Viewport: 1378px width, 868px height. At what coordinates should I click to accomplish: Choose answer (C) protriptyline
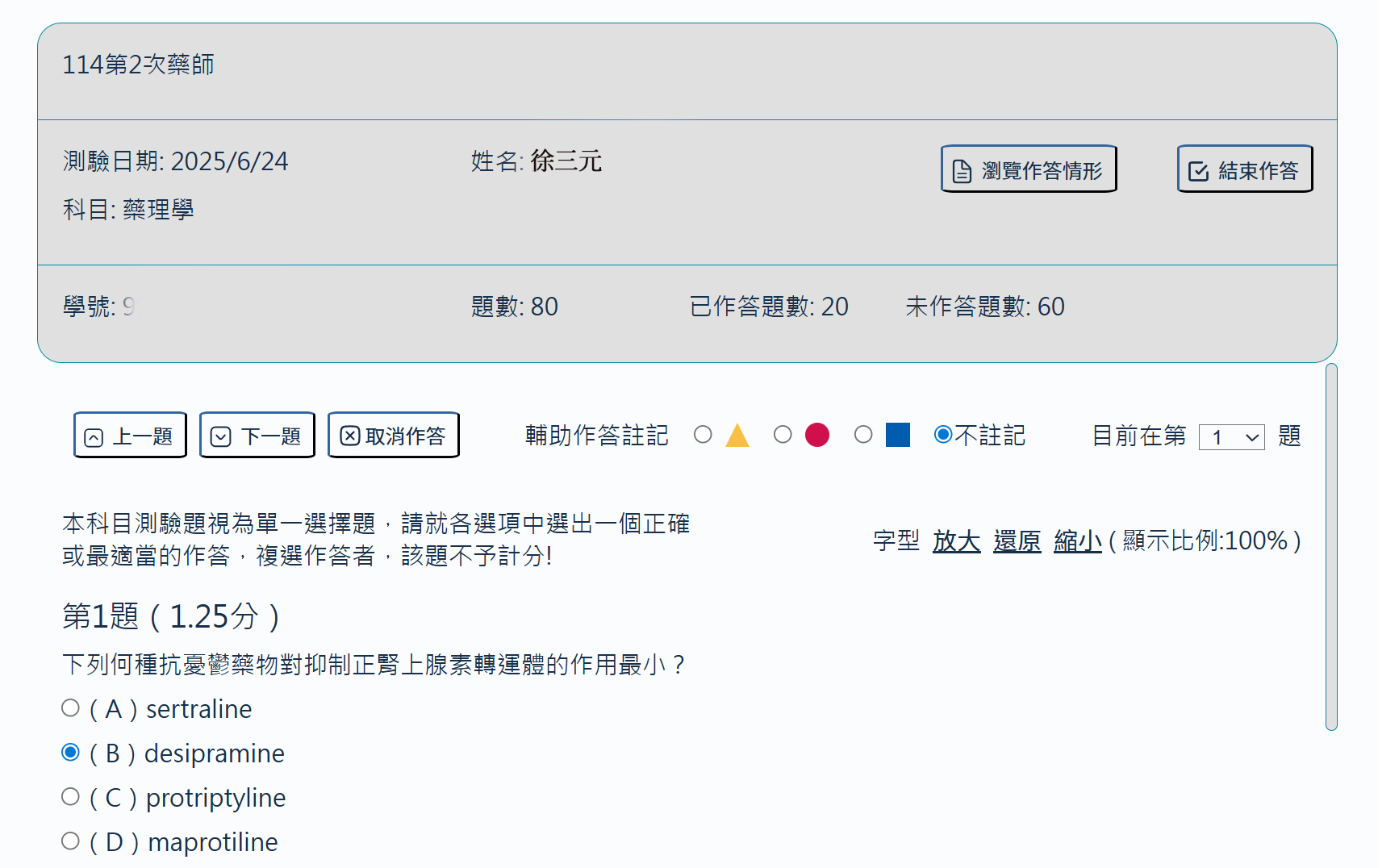[x=71, y=797]
